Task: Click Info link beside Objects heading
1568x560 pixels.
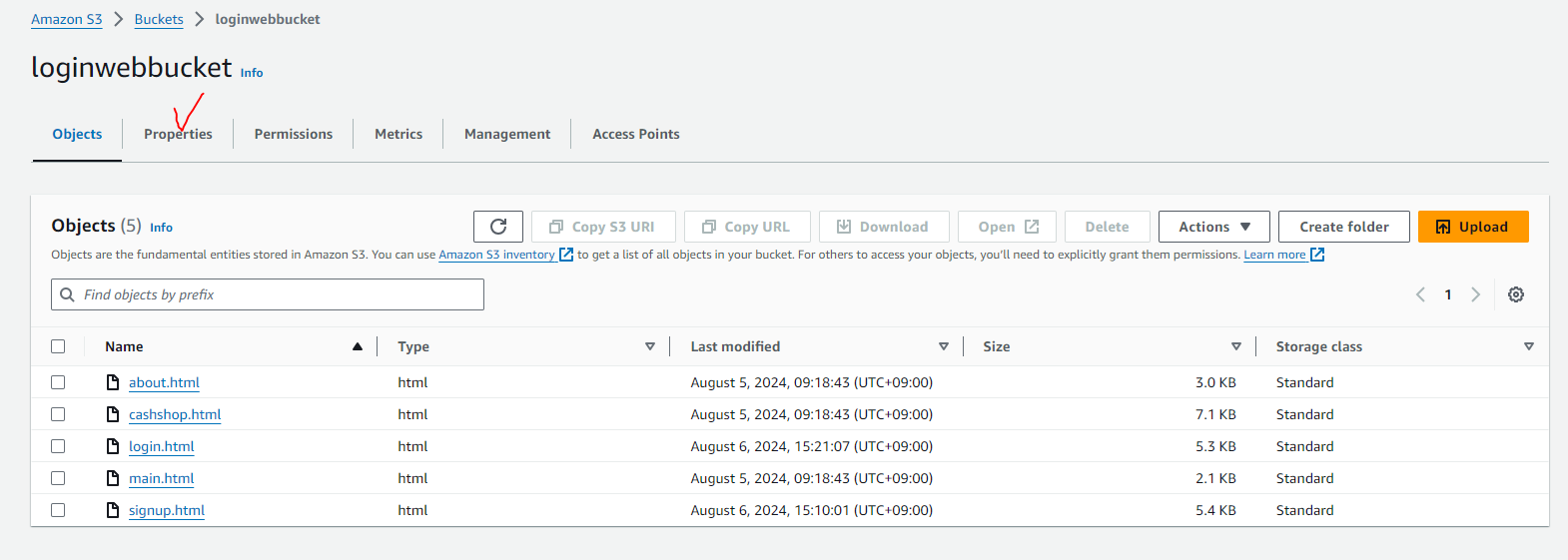Action: [161, 228]
